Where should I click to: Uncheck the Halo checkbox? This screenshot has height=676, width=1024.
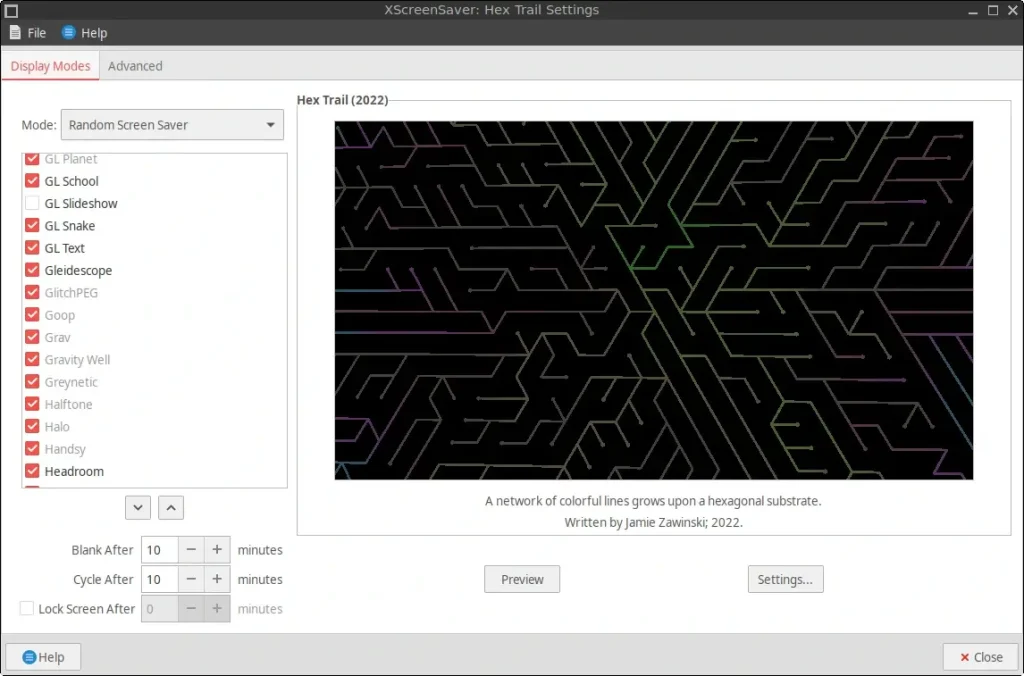coord(32,425)
